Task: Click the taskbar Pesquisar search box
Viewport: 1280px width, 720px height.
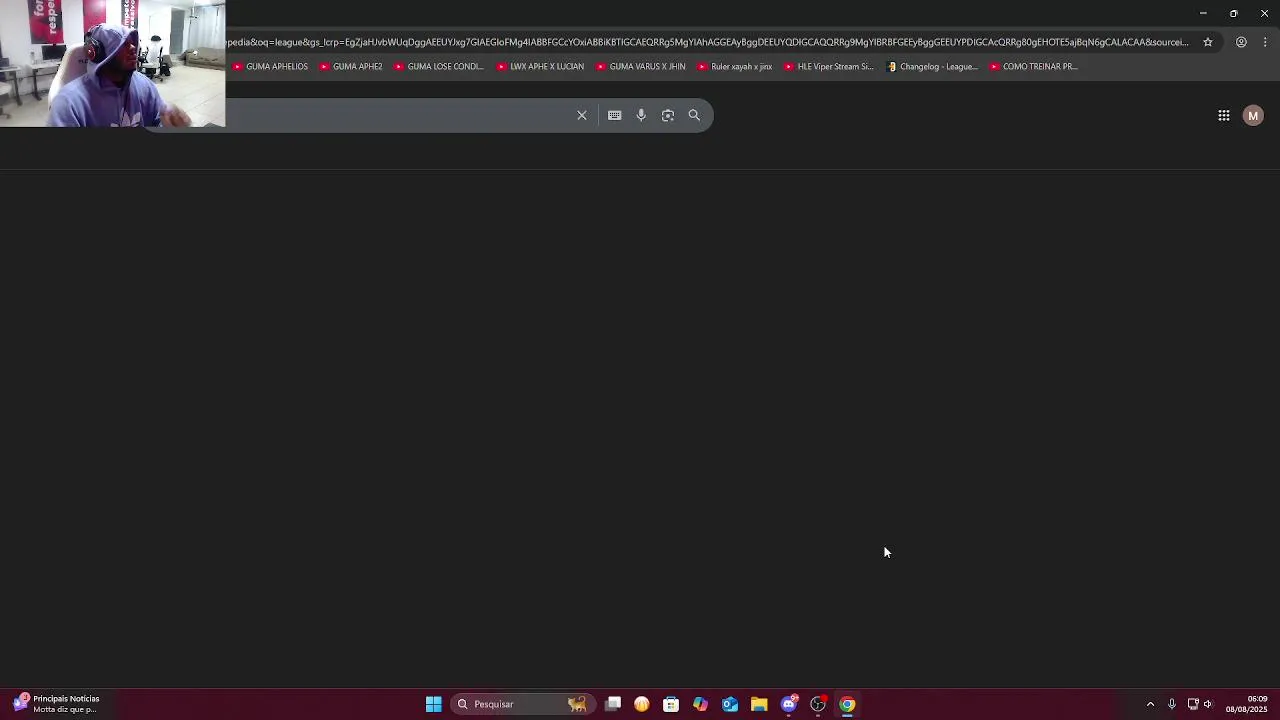Action: click(522, 704)
